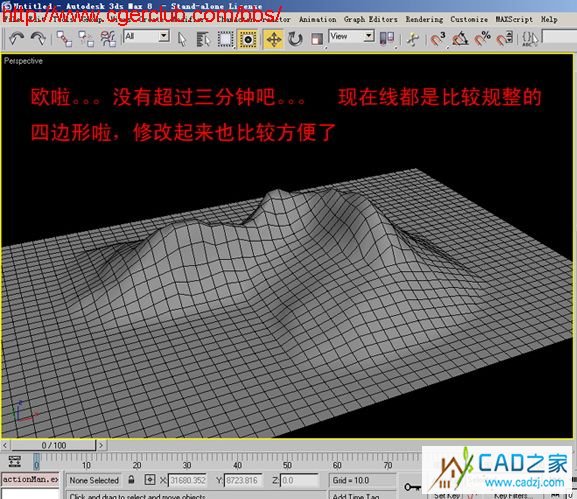This screenshot has height=499, width=577.
Task: Open the Graph Editors menu
Action: point(370,19)
